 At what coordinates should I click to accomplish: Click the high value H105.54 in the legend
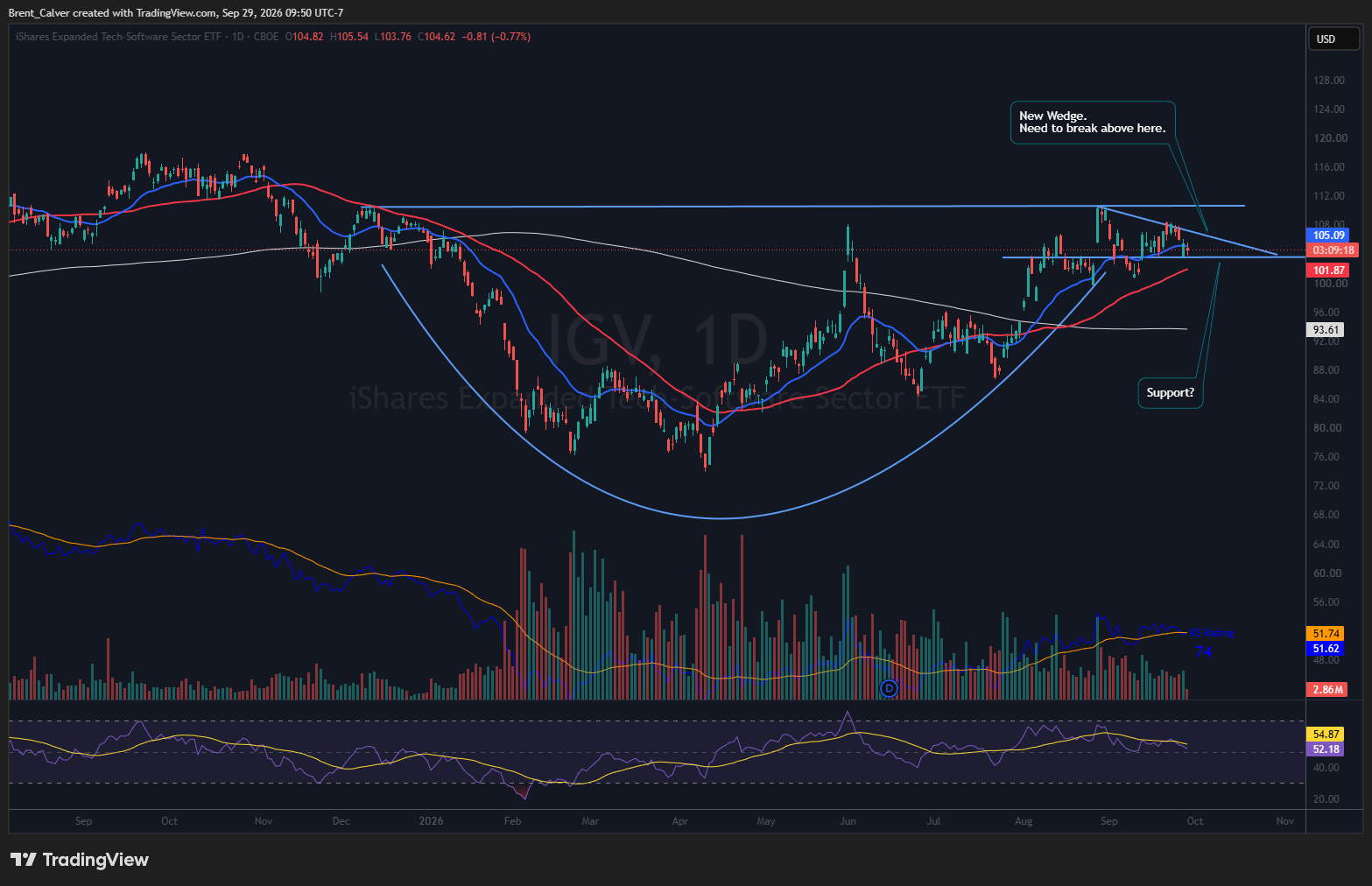click(x=349, y=37)
